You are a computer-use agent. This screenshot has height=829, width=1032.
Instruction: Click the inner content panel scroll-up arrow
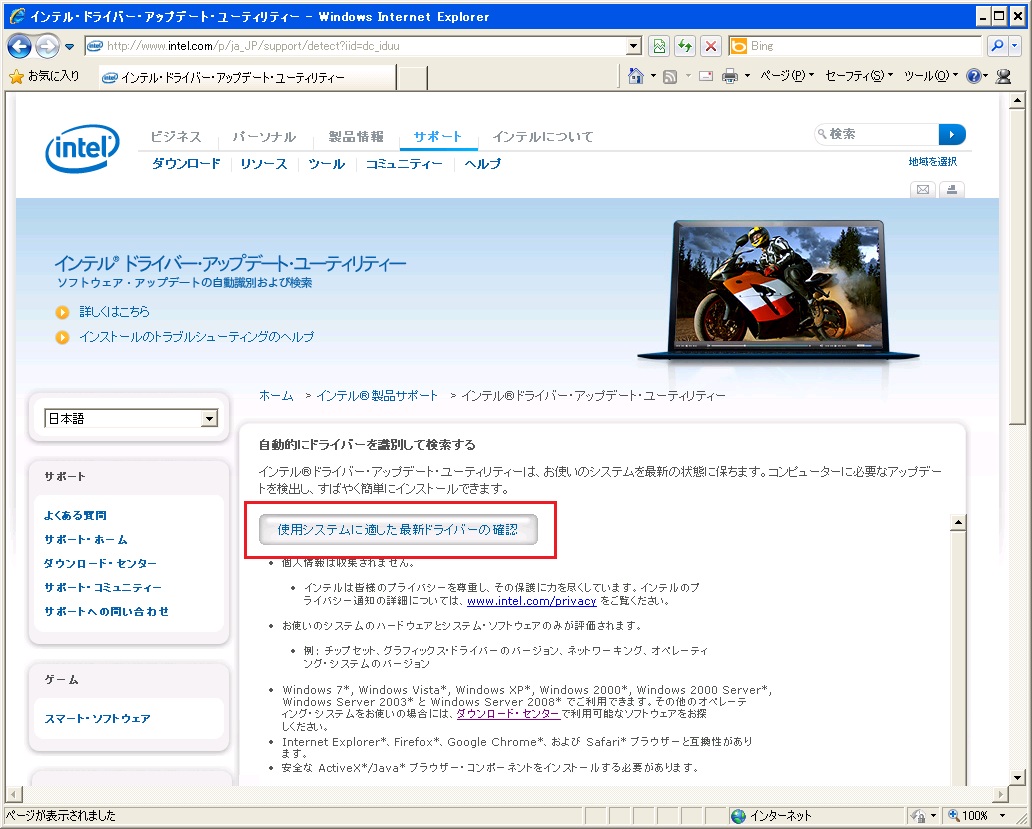tap(958, 522)
